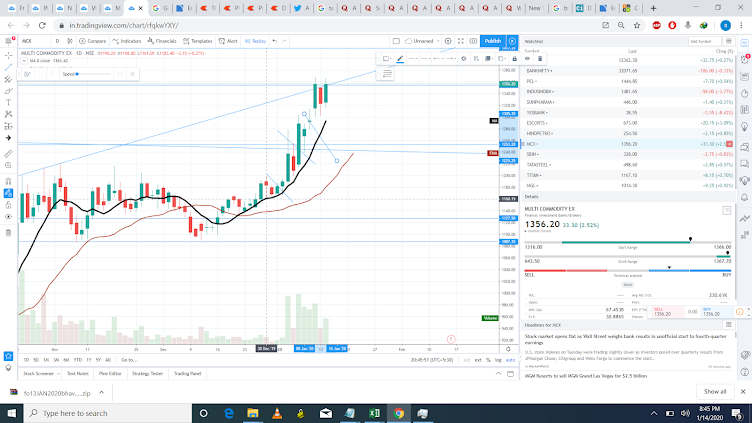Open watchlist list-menu icon next to Add Symbol

728,42
